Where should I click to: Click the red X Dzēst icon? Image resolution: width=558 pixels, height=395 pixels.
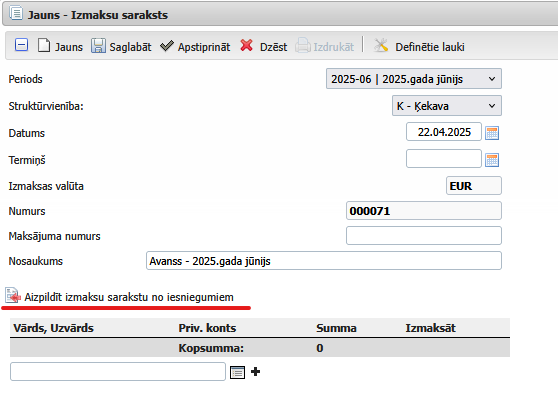tap(246, 45)
